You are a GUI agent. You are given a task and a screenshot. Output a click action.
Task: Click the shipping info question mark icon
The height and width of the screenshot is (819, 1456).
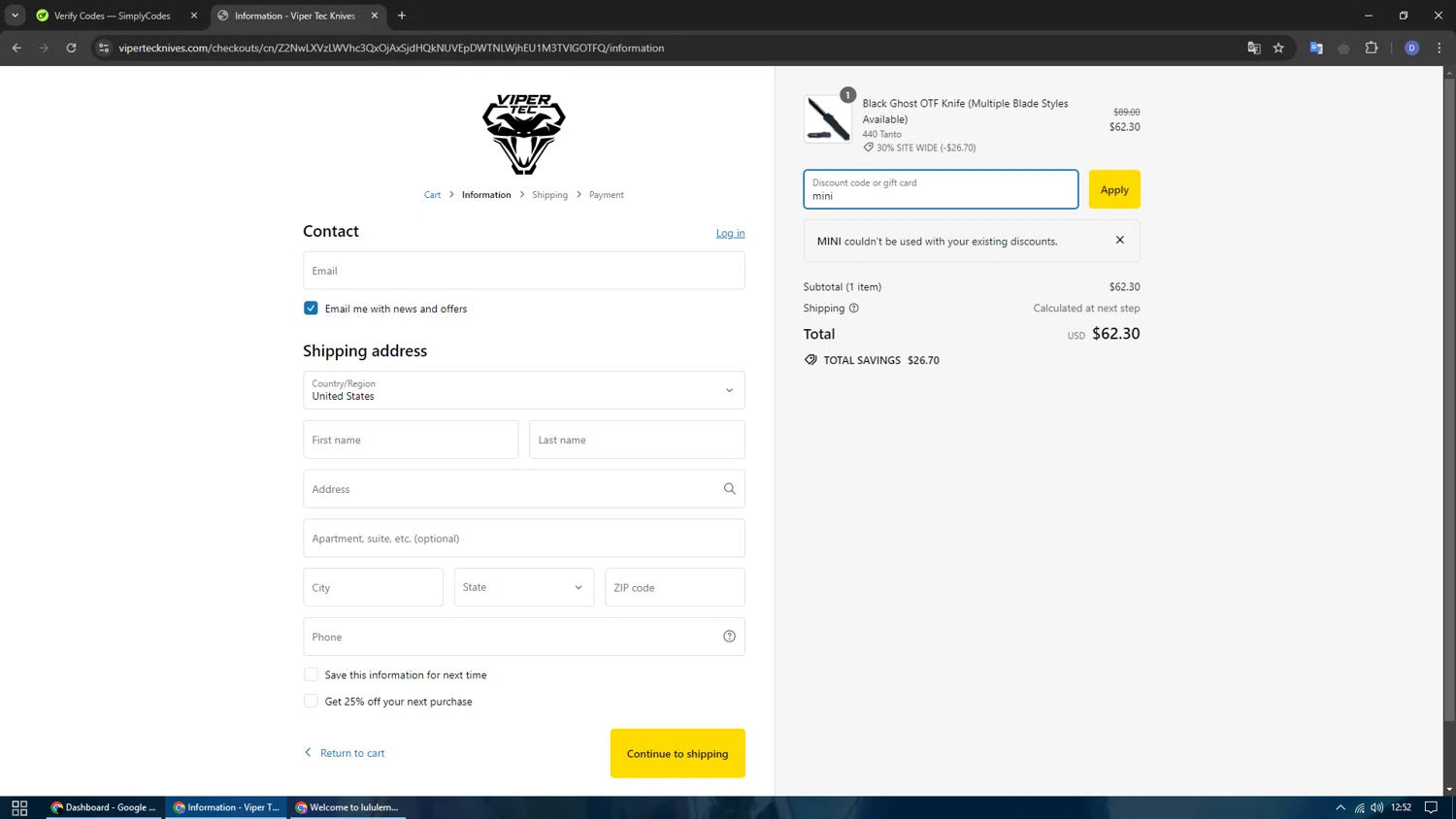tap(854, 309)
